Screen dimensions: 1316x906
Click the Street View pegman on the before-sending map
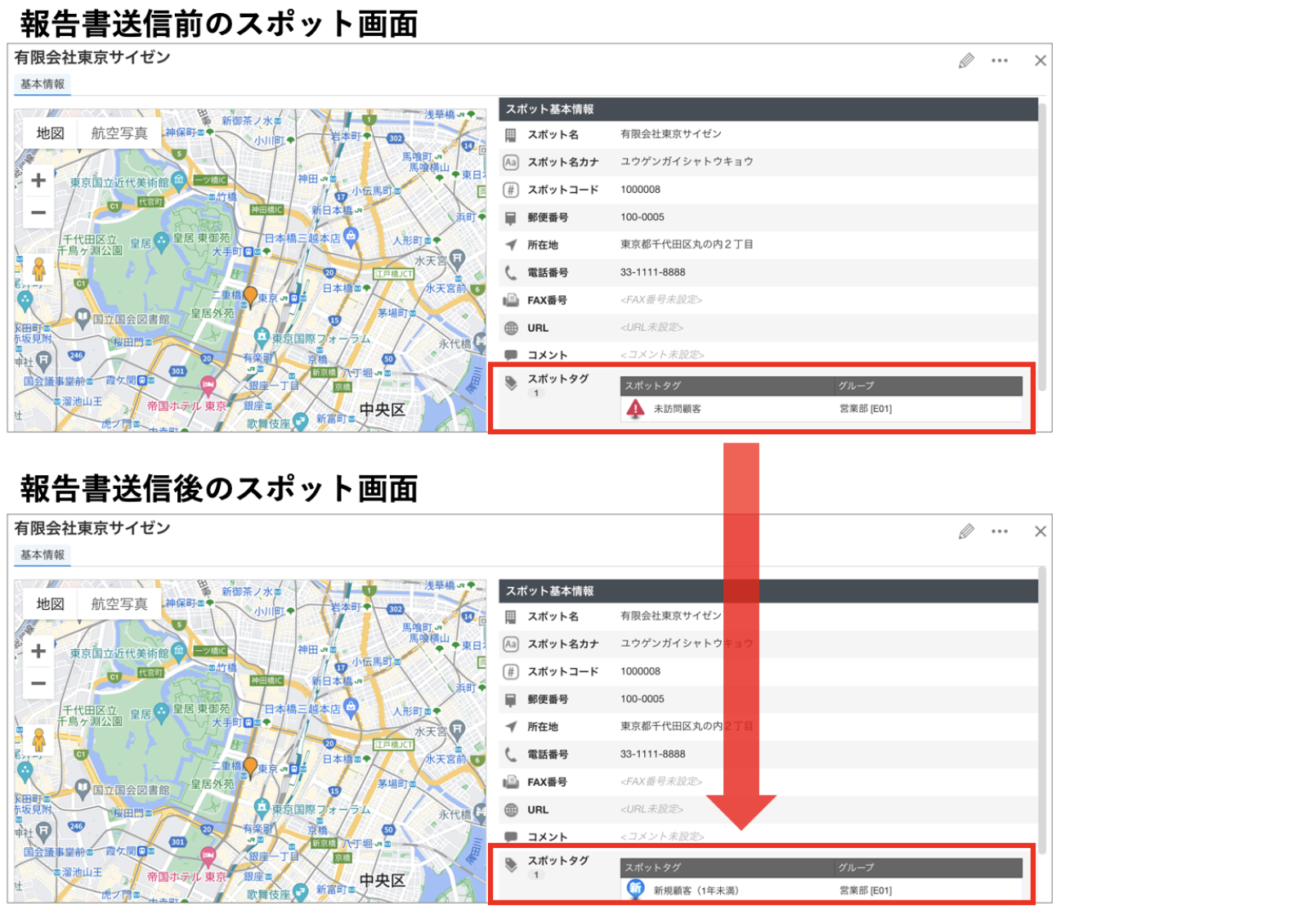point(38,269)
